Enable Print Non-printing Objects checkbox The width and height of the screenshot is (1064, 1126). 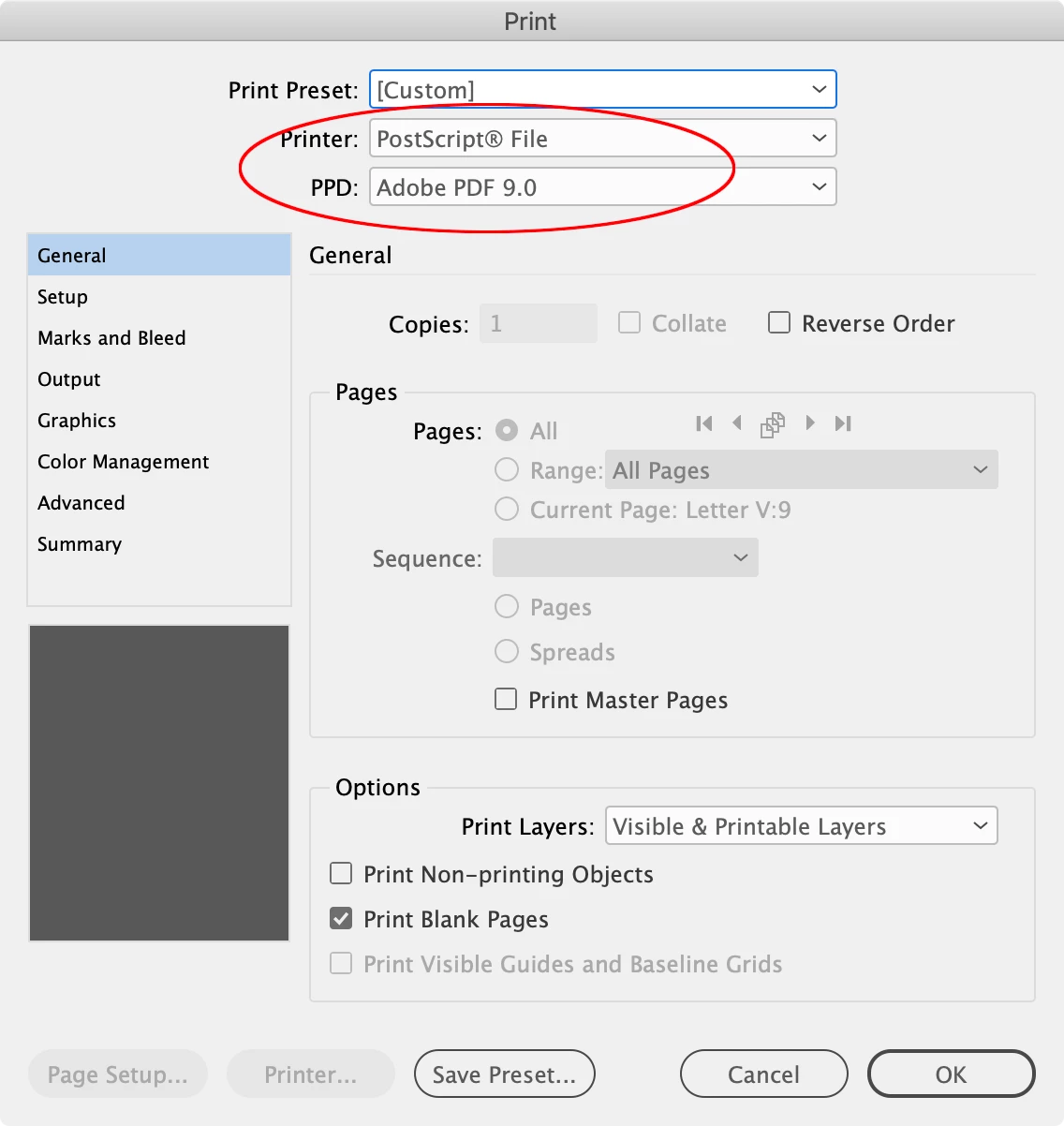(341, 874)
